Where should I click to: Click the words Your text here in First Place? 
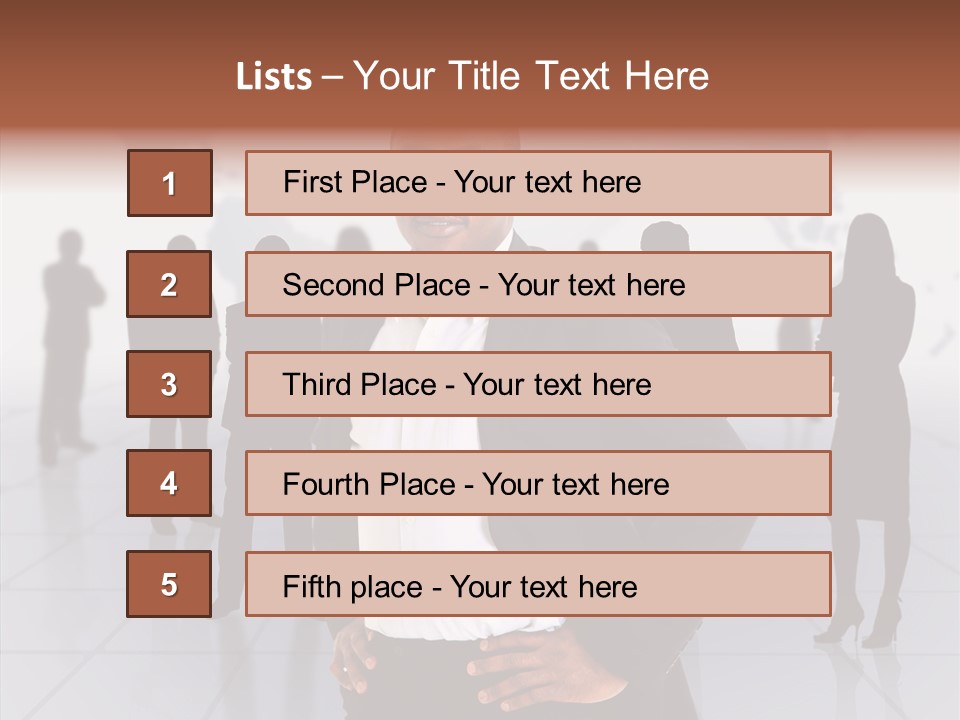point(547,182)
